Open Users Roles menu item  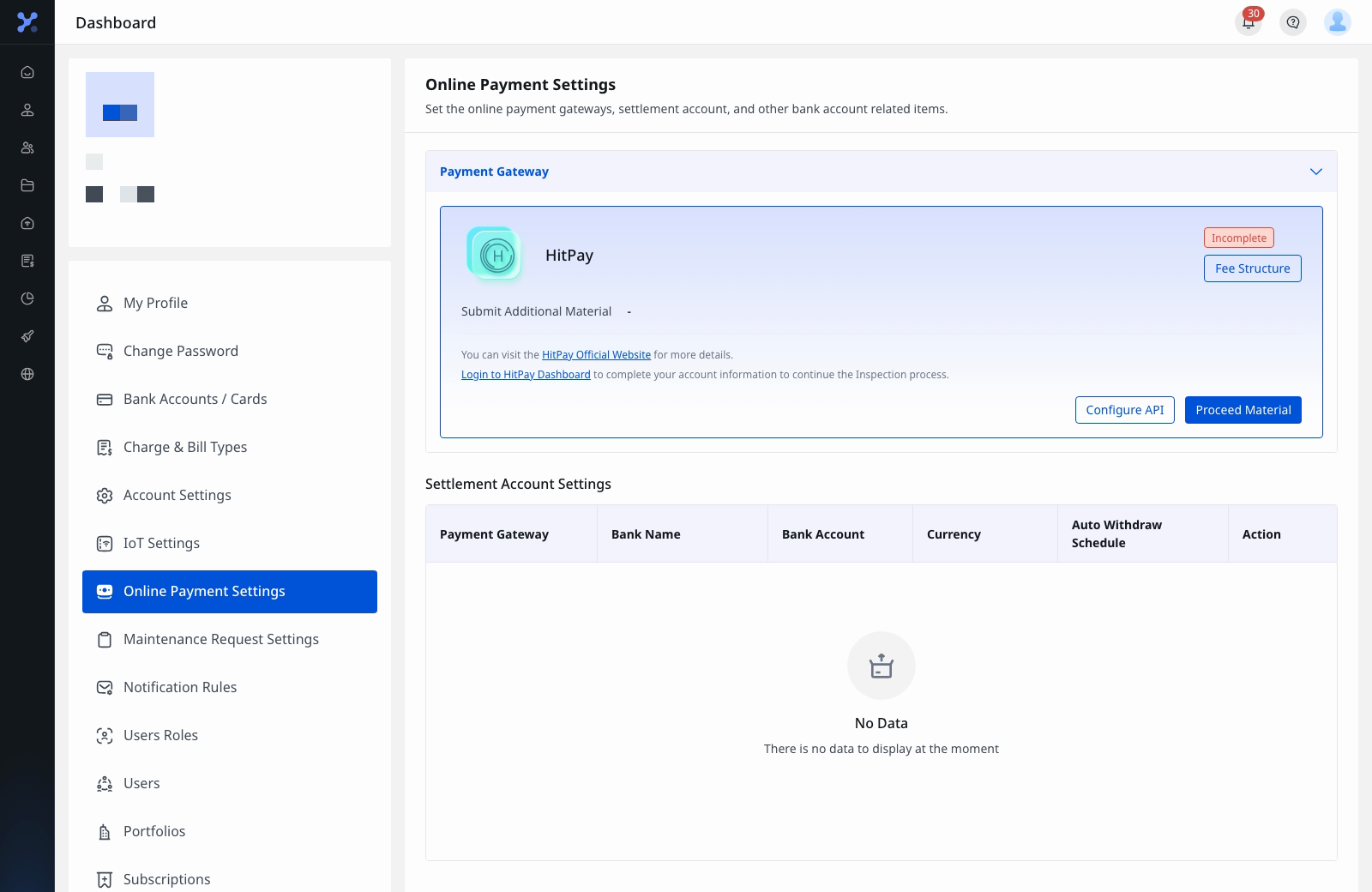(x=230, y=736)
